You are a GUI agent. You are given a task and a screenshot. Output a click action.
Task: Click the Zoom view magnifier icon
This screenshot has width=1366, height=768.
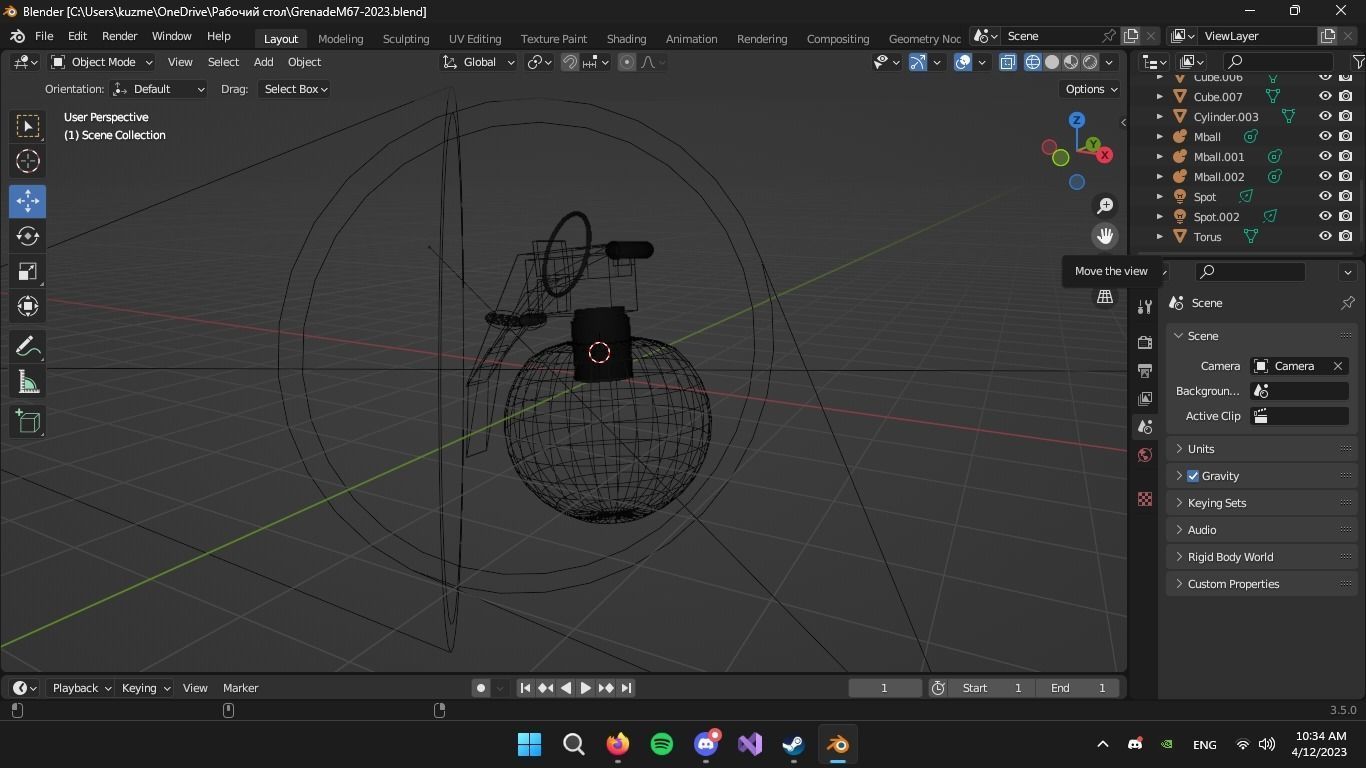(1105, 206)
